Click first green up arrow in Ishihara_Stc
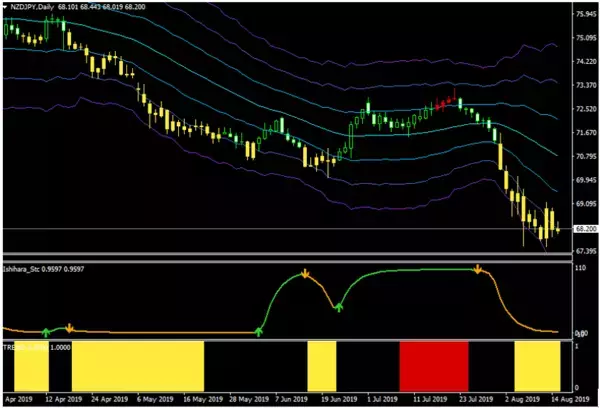The width and height of the screenshot is (600, 408). tap(46, 330)
